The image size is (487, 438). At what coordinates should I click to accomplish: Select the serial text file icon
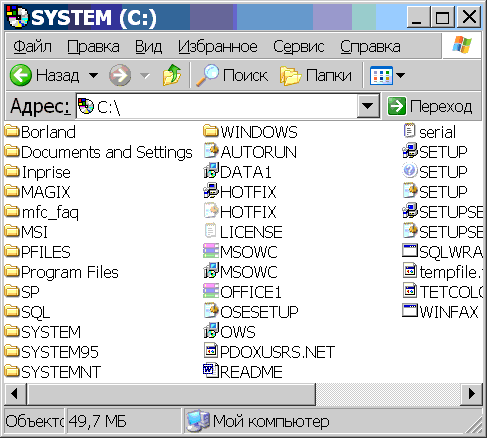pyautogui.click(x=409, y=131)
